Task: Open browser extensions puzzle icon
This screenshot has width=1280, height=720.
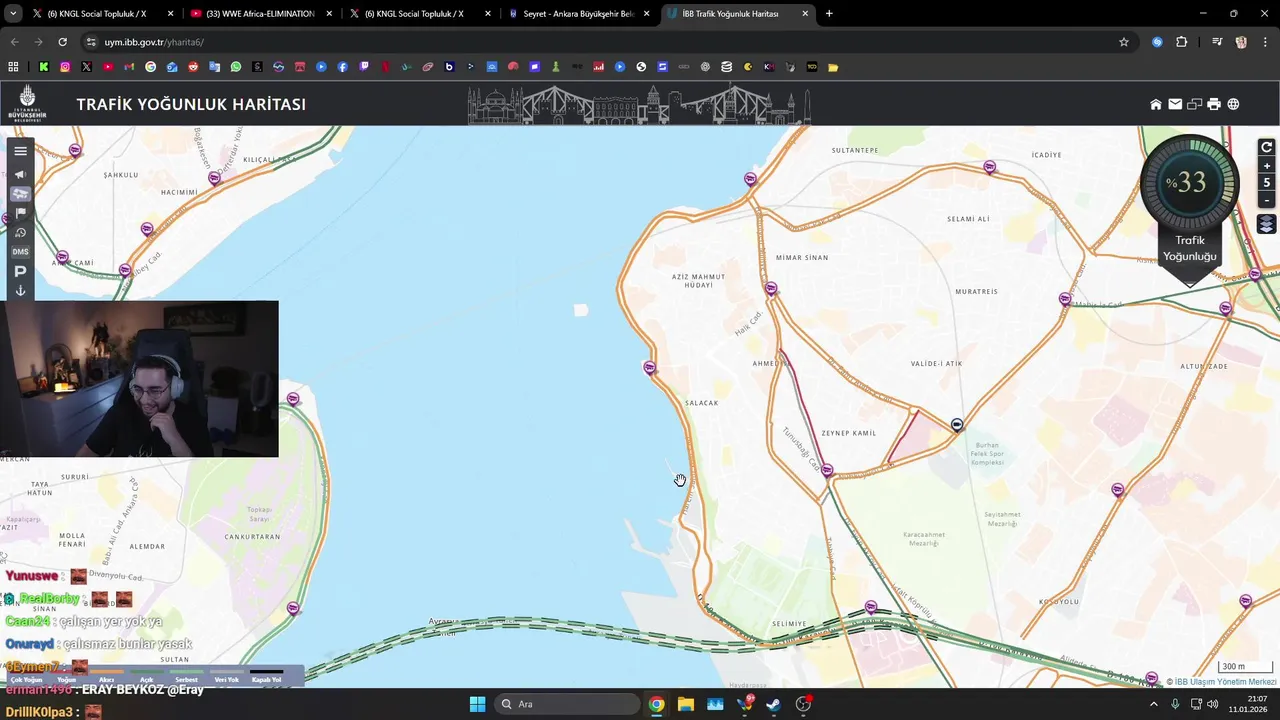Action: 1181,42
